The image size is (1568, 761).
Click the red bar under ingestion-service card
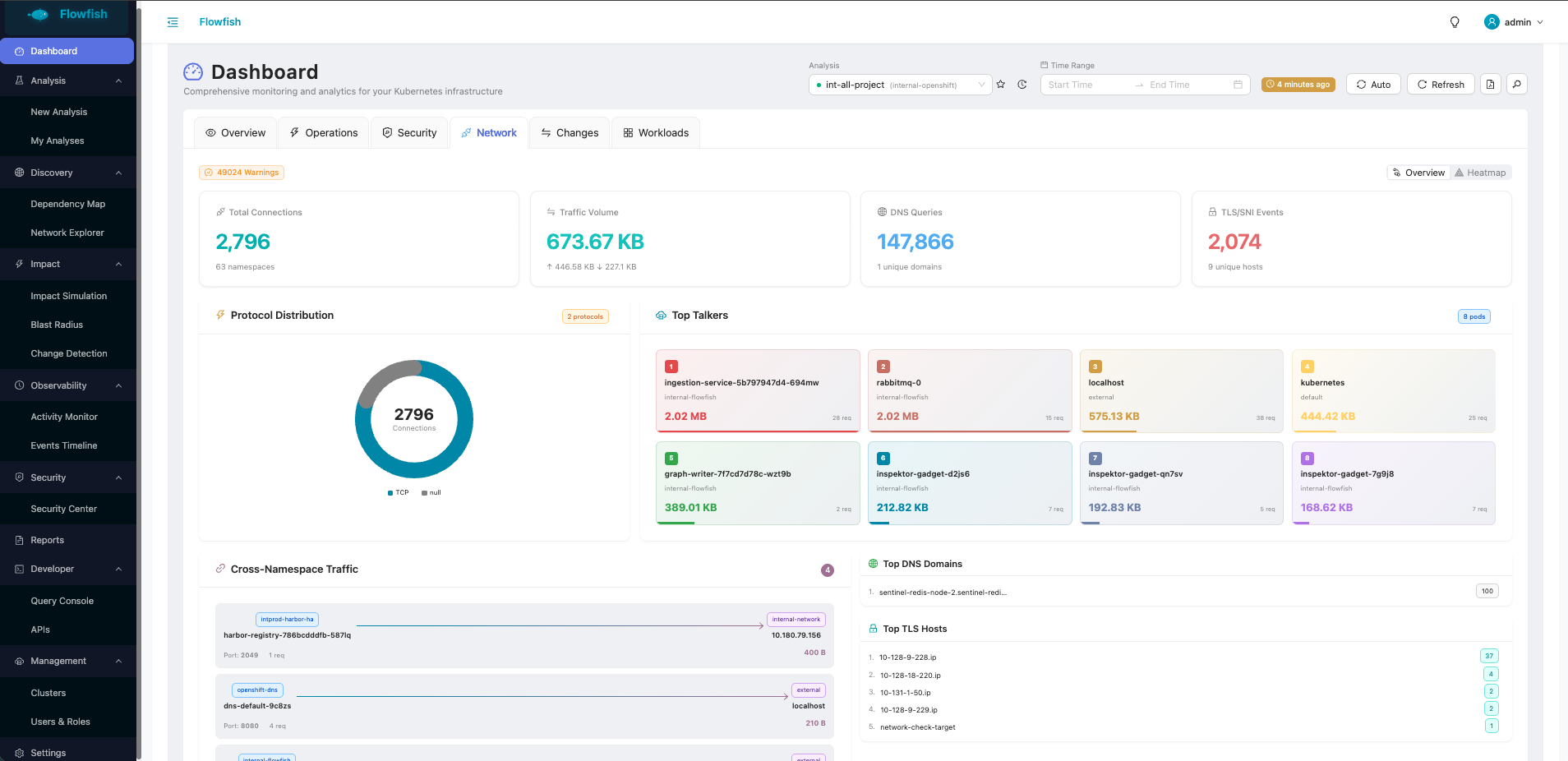point(758,431)
